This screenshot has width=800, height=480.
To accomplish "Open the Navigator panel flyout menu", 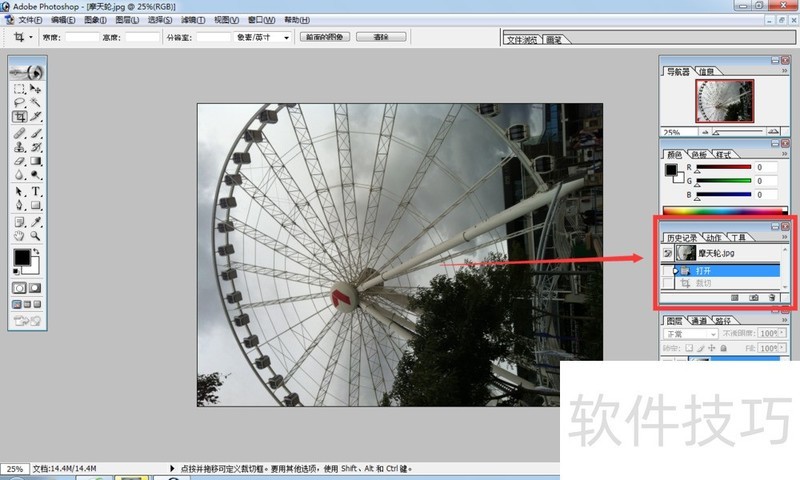I will click(x=784, y=71).
